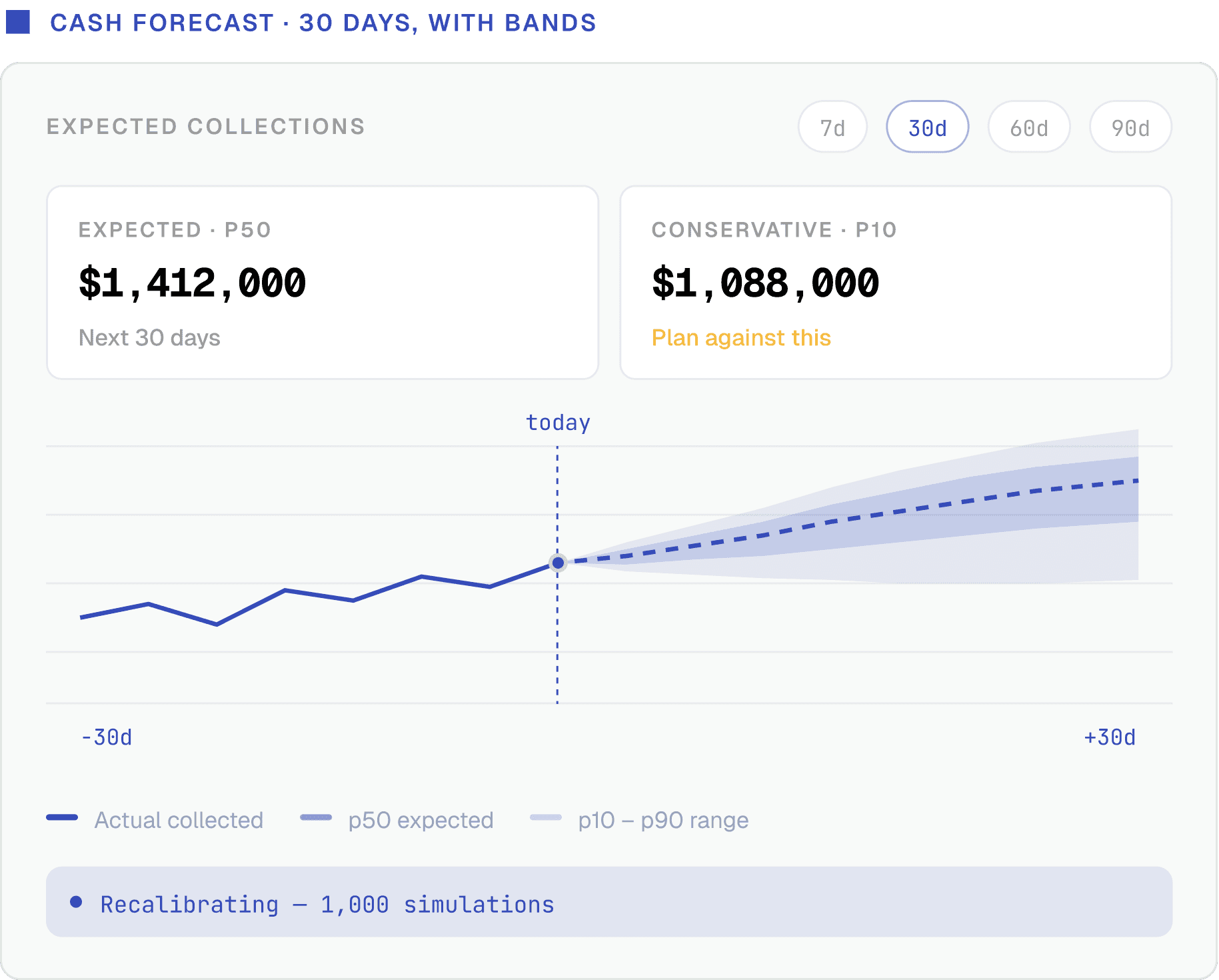Click the today marker dot on chart

click(x=558, y=563)
